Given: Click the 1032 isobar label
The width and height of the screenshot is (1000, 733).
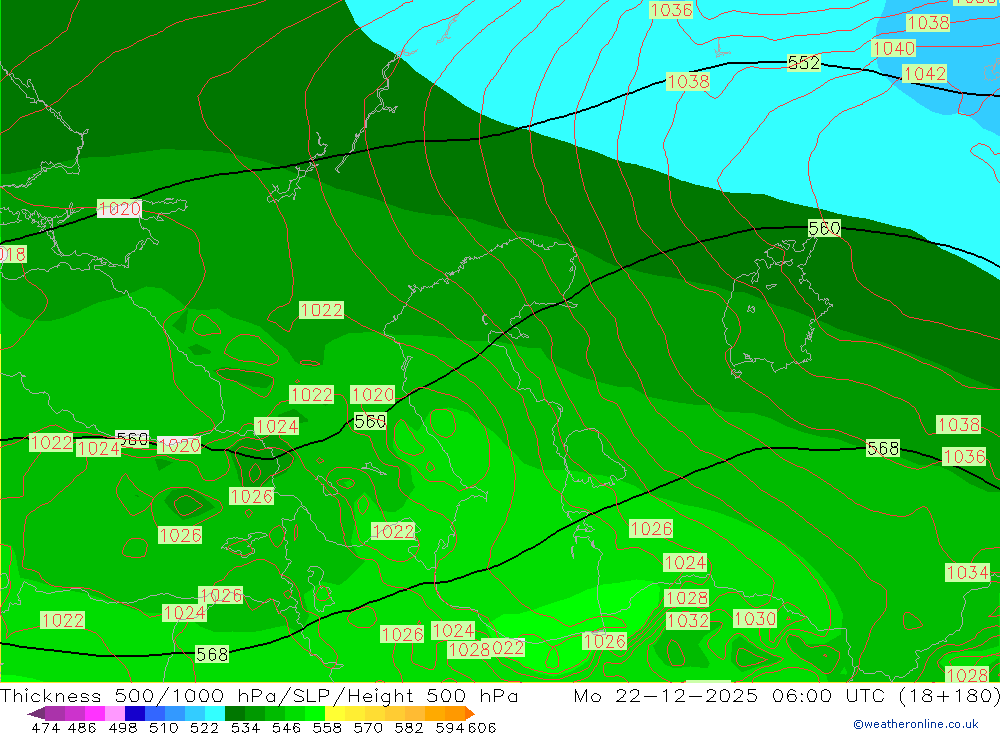Looking at the screenshot, I should point(688,621).
